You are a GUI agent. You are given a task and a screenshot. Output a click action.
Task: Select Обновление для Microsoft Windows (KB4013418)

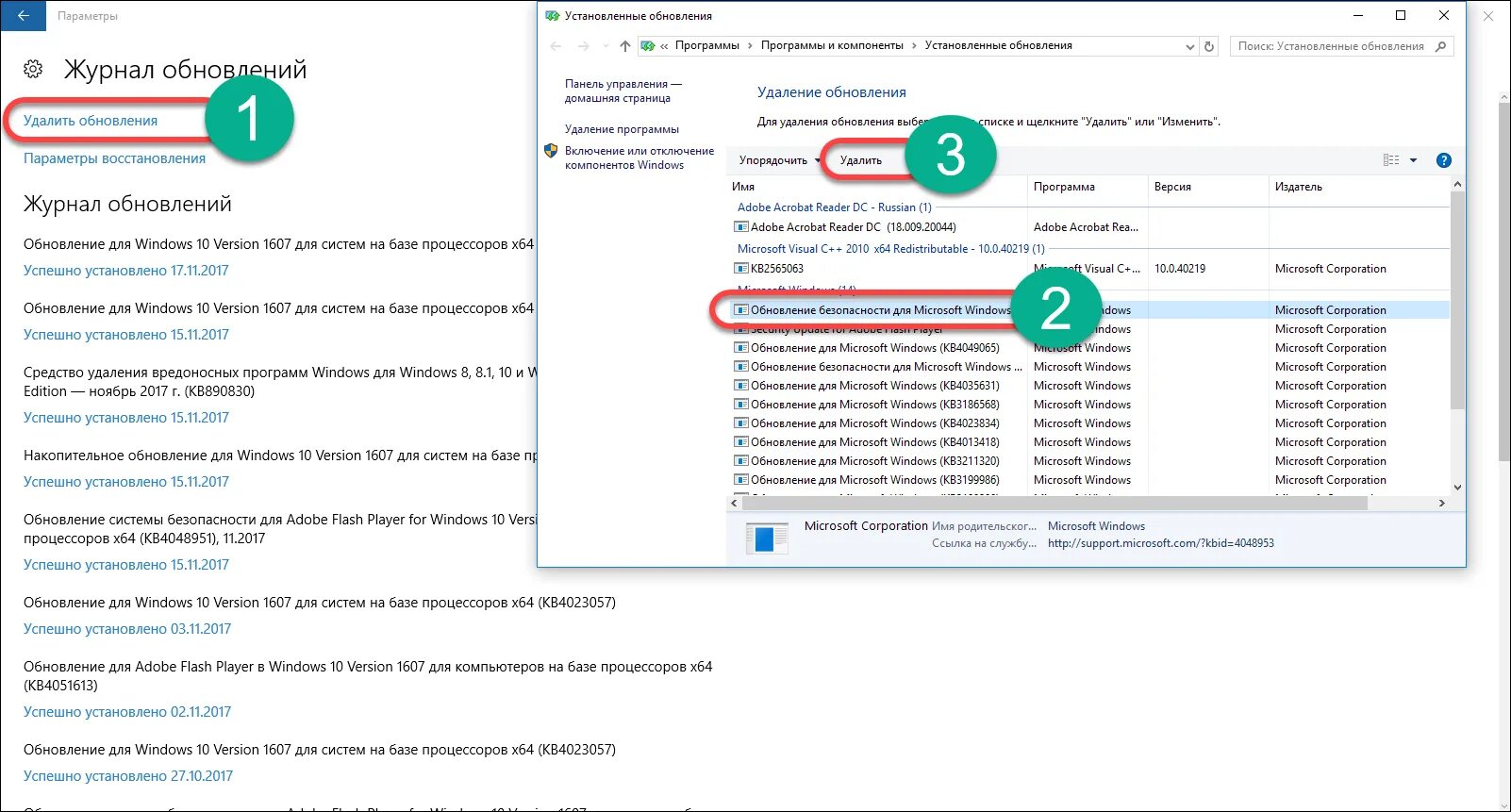(874, 442)
